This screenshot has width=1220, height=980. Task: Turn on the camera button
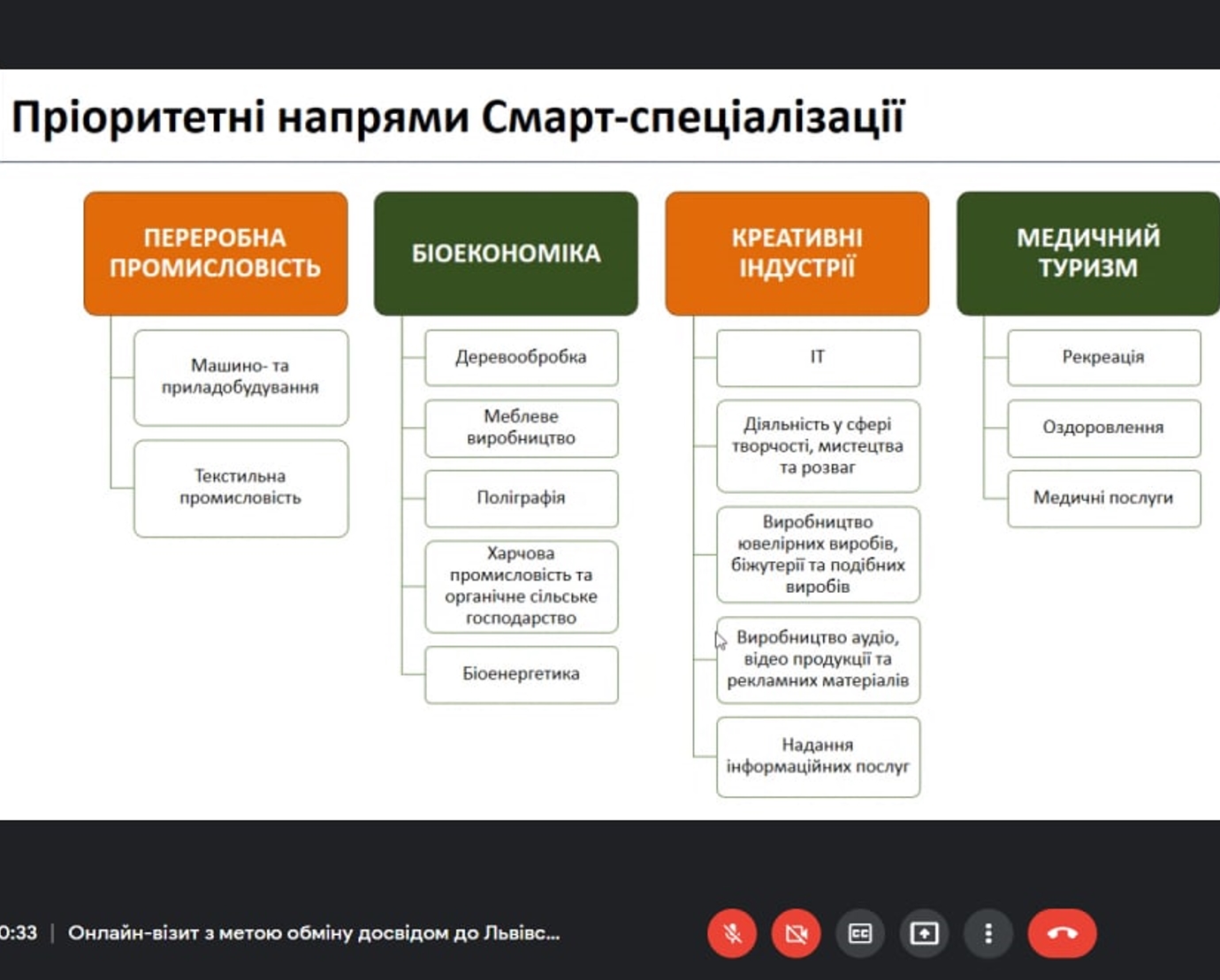[x=796, y=933]
